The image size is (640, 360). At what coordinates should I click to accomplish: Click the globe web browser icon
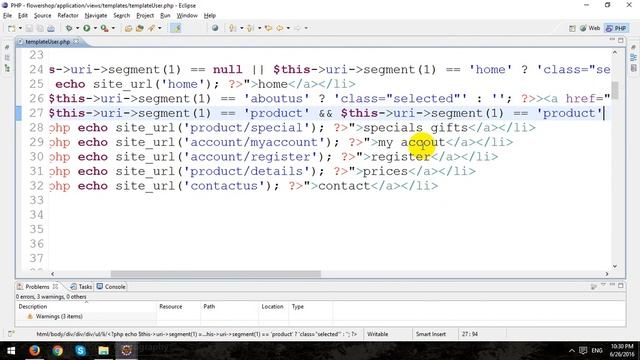click(215, 28)
